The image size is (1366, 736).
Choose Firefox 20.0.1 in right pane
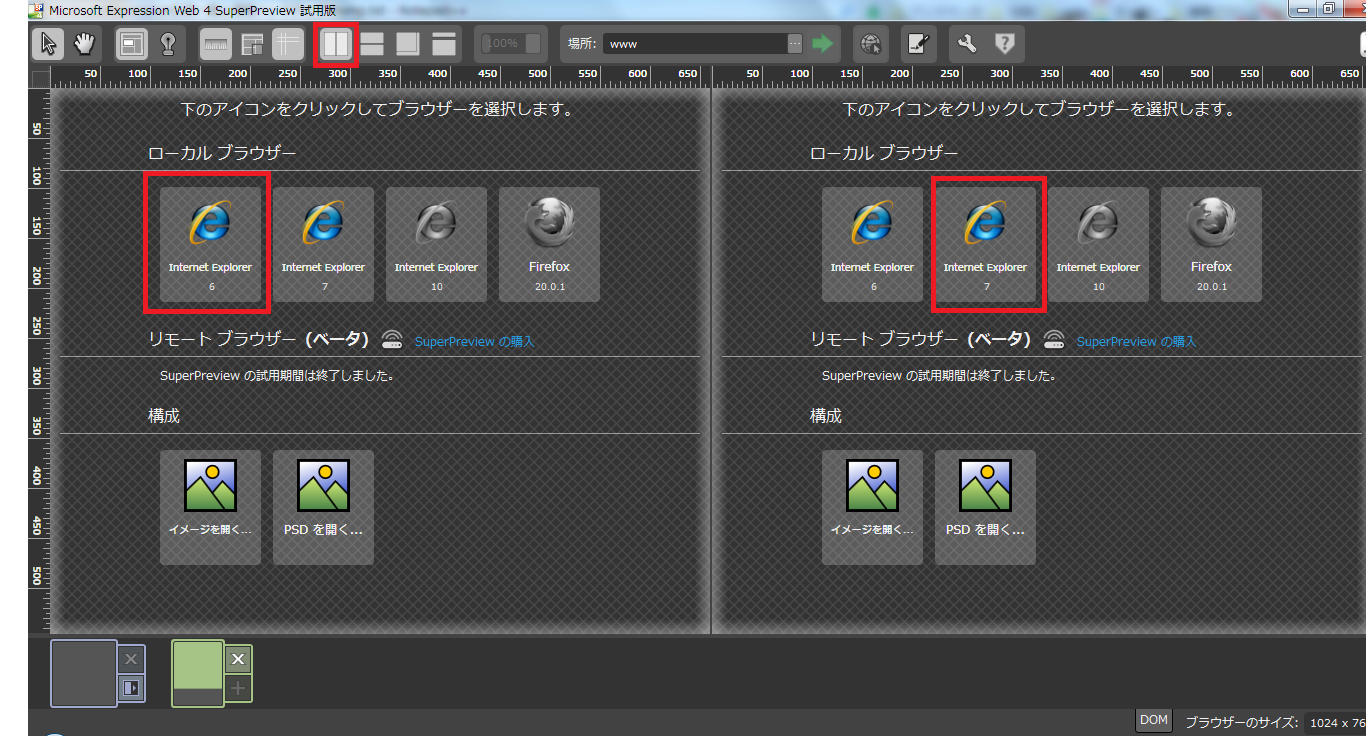pos(1211,244)
